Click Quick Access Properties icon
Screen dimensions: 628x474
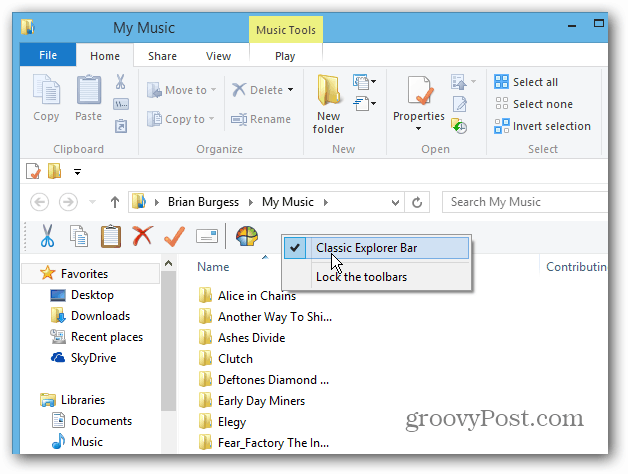tap(33, 171)
